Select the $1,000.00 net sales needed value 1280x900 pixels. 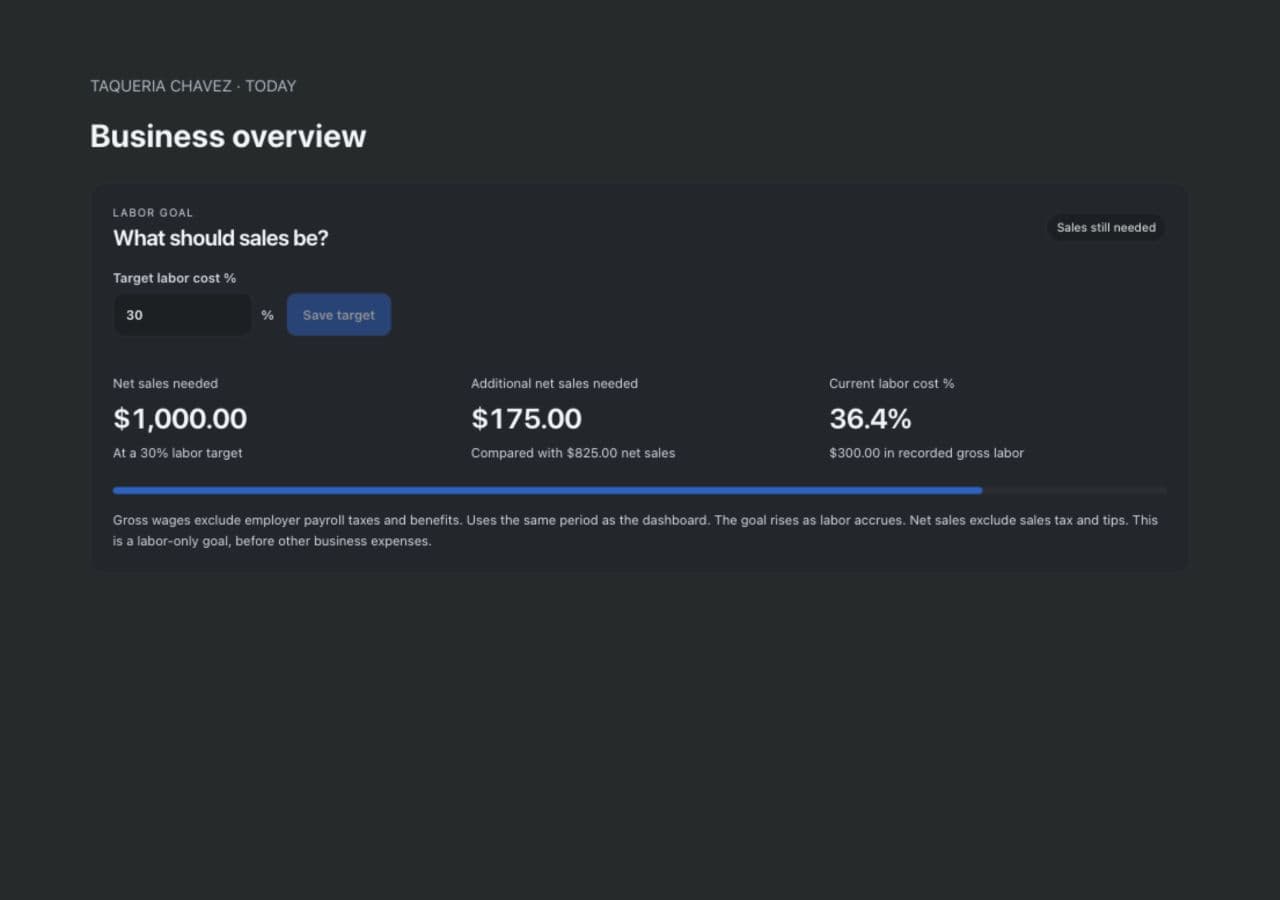[180, 418]
